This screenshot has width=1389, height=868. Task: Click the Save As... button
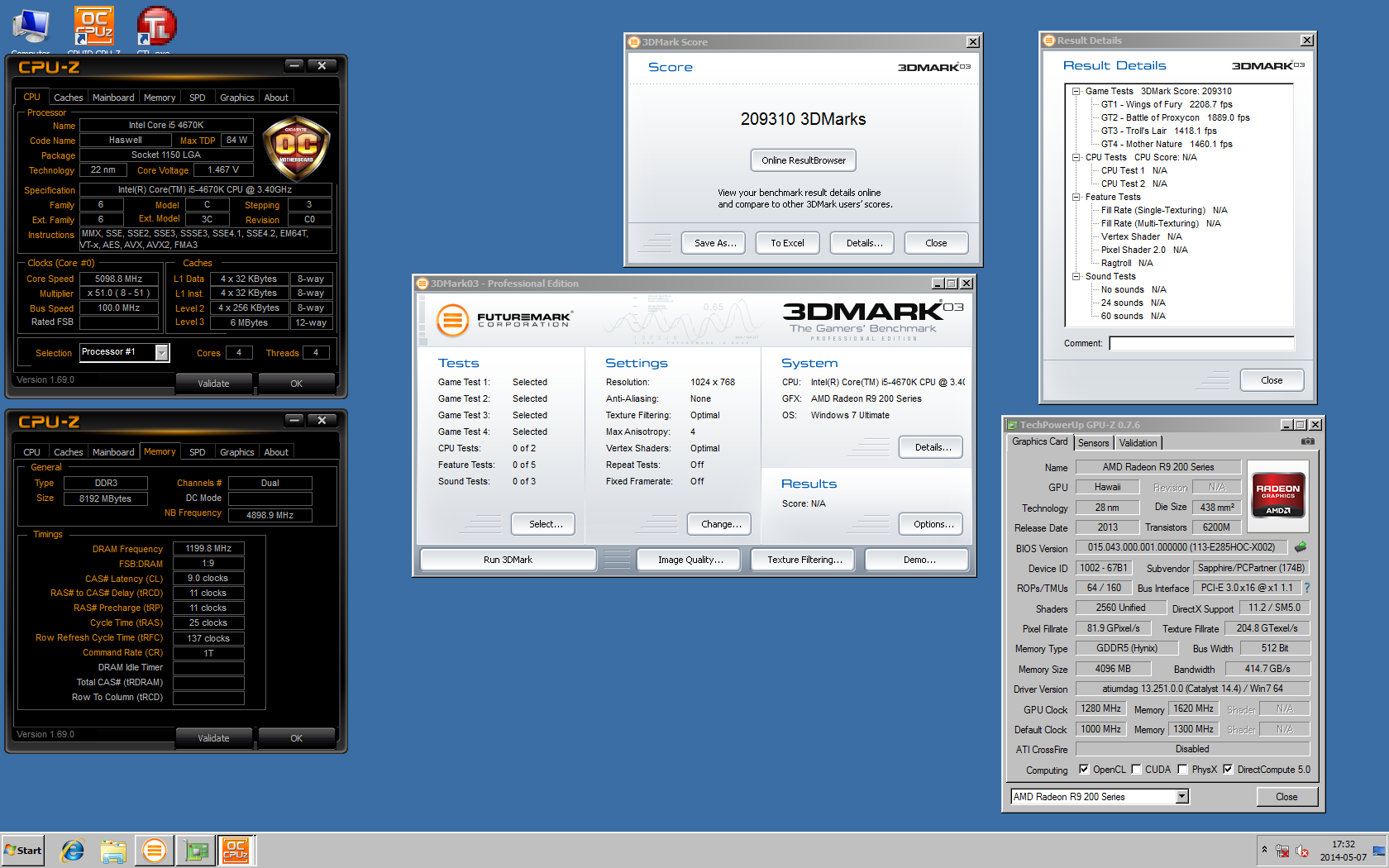(x=715, y=243)
